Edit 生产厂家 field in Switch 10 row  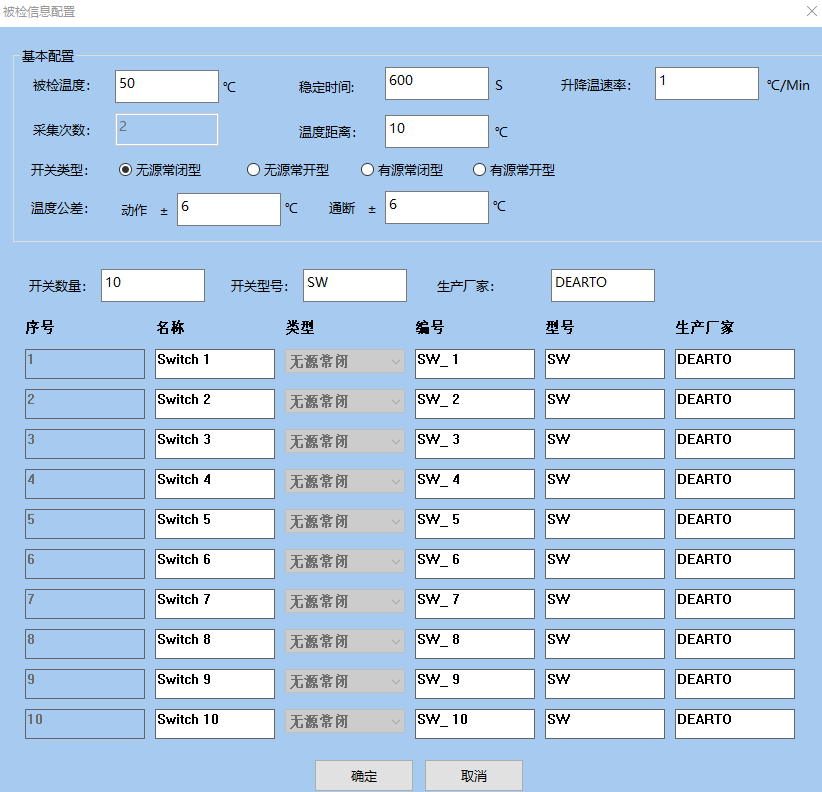[x=735, y=724]
